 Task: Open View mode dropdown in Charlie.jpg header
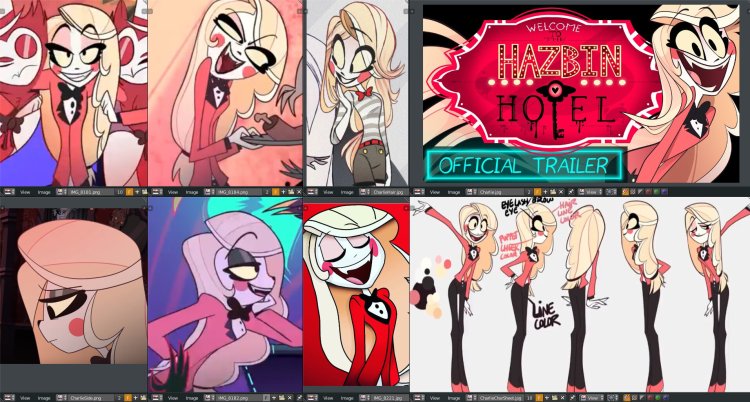tap(591, 191)
